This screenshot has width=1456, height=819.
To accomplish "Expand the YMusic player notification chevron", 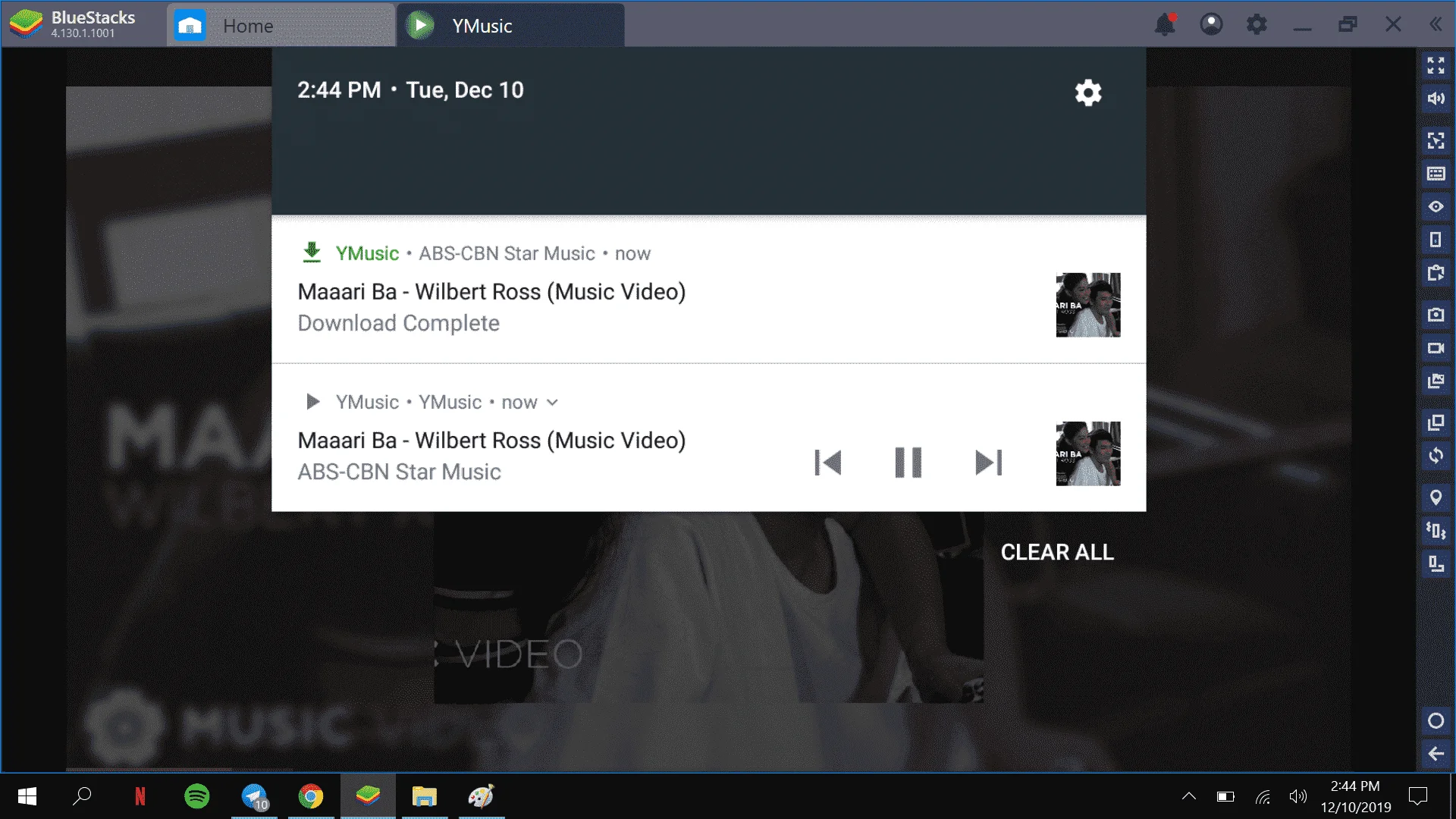I will [x=553, y=403].
